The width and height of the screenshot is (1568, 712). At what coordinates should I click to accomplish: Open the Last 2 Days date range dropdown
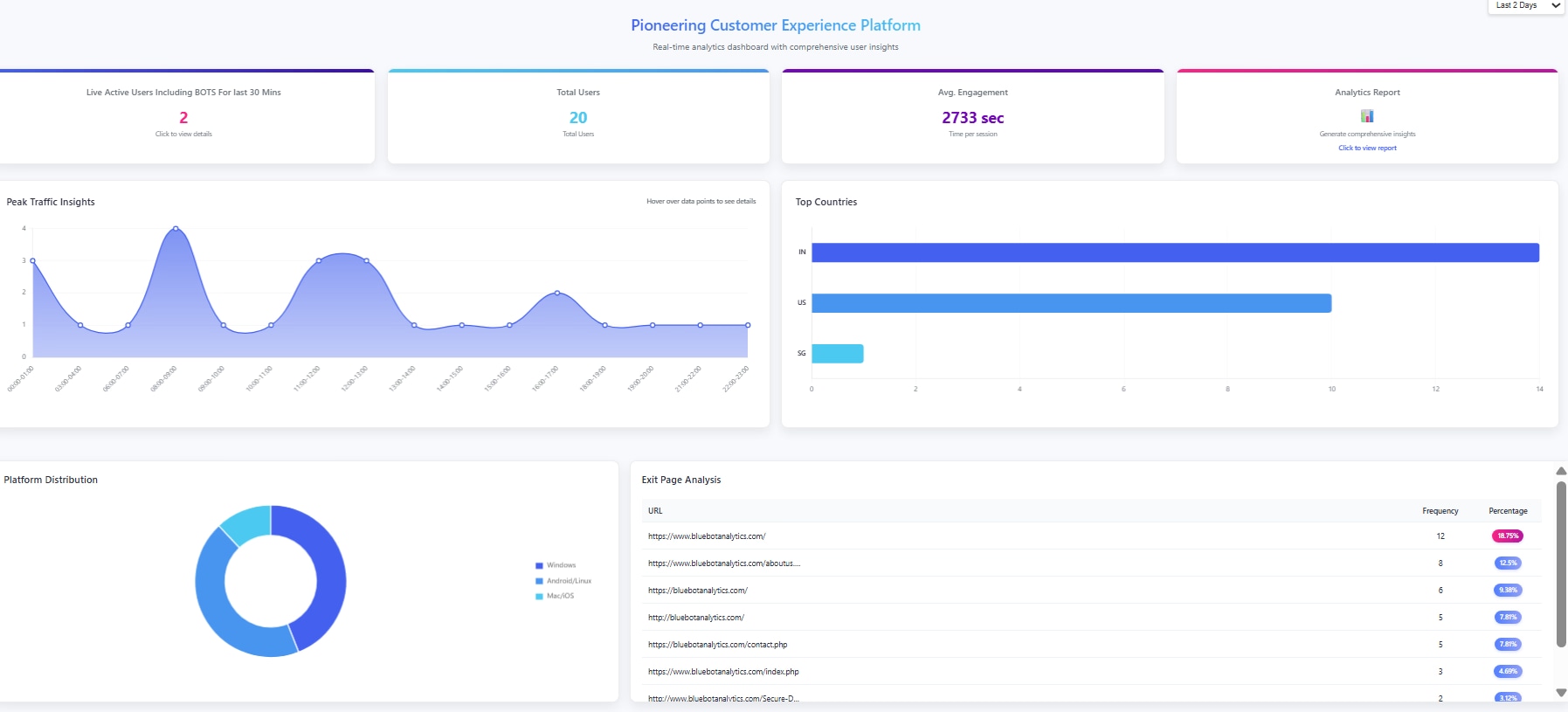(1526, 6)
